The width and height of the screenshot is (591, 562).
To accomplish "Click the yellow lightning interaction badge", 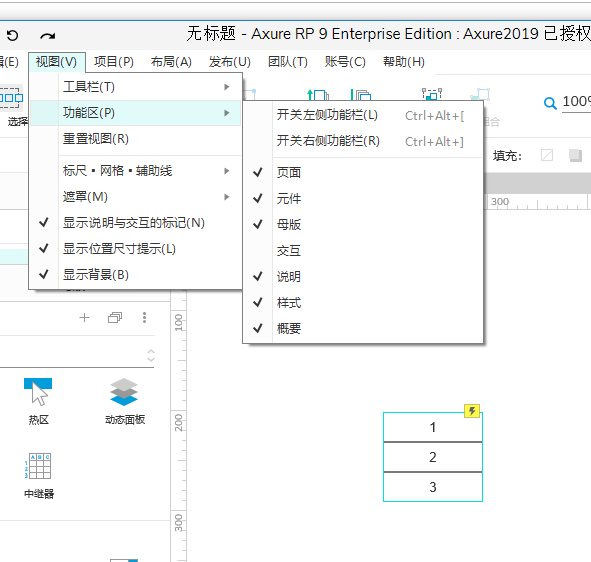I will (472, 411).
